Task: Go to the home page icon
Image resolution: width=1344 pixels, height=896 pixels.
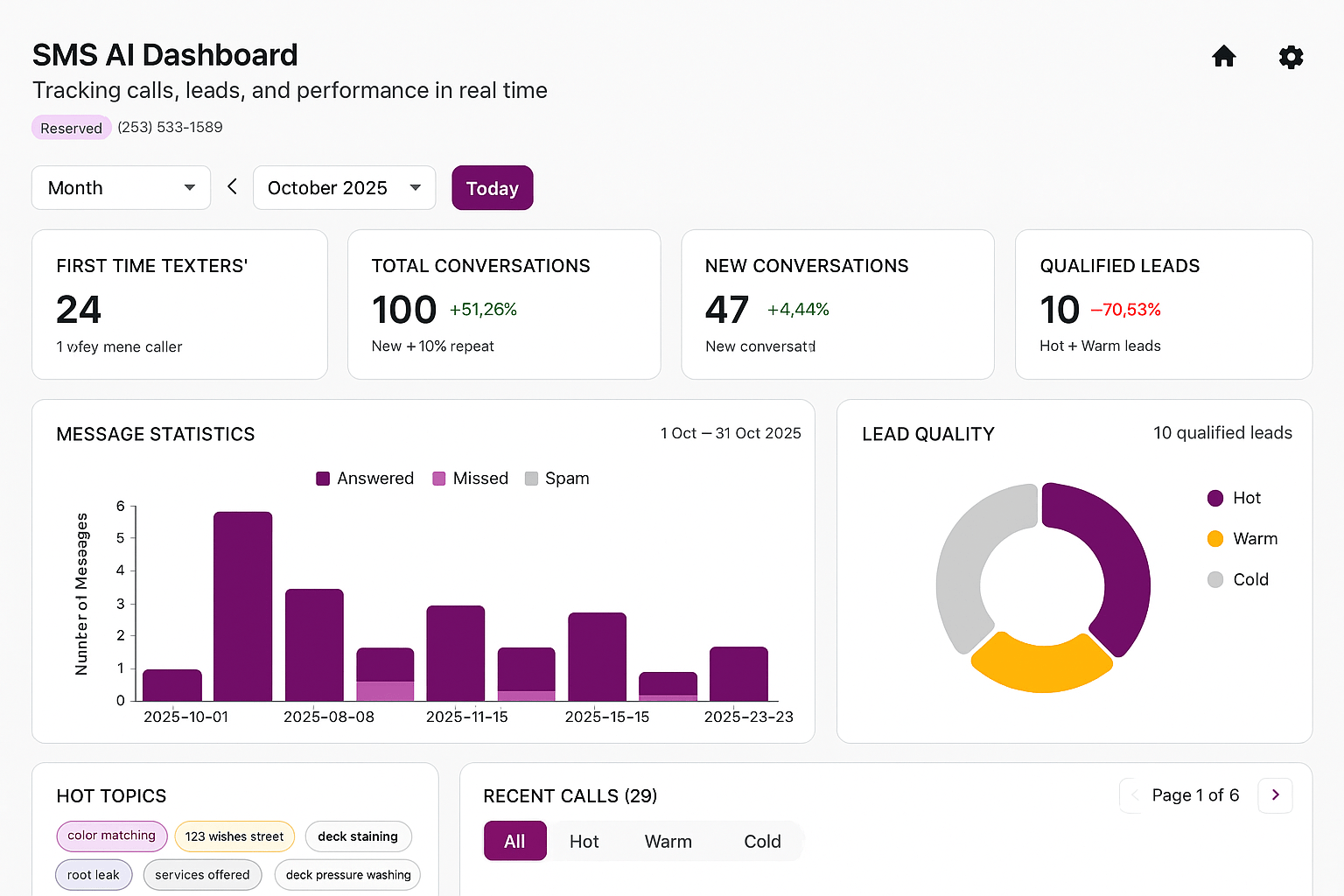Action: click(1223, 57)
